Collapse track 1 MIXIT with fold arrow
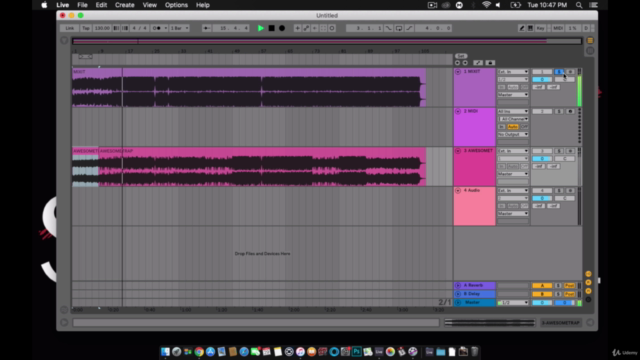 tap(458, 71)
